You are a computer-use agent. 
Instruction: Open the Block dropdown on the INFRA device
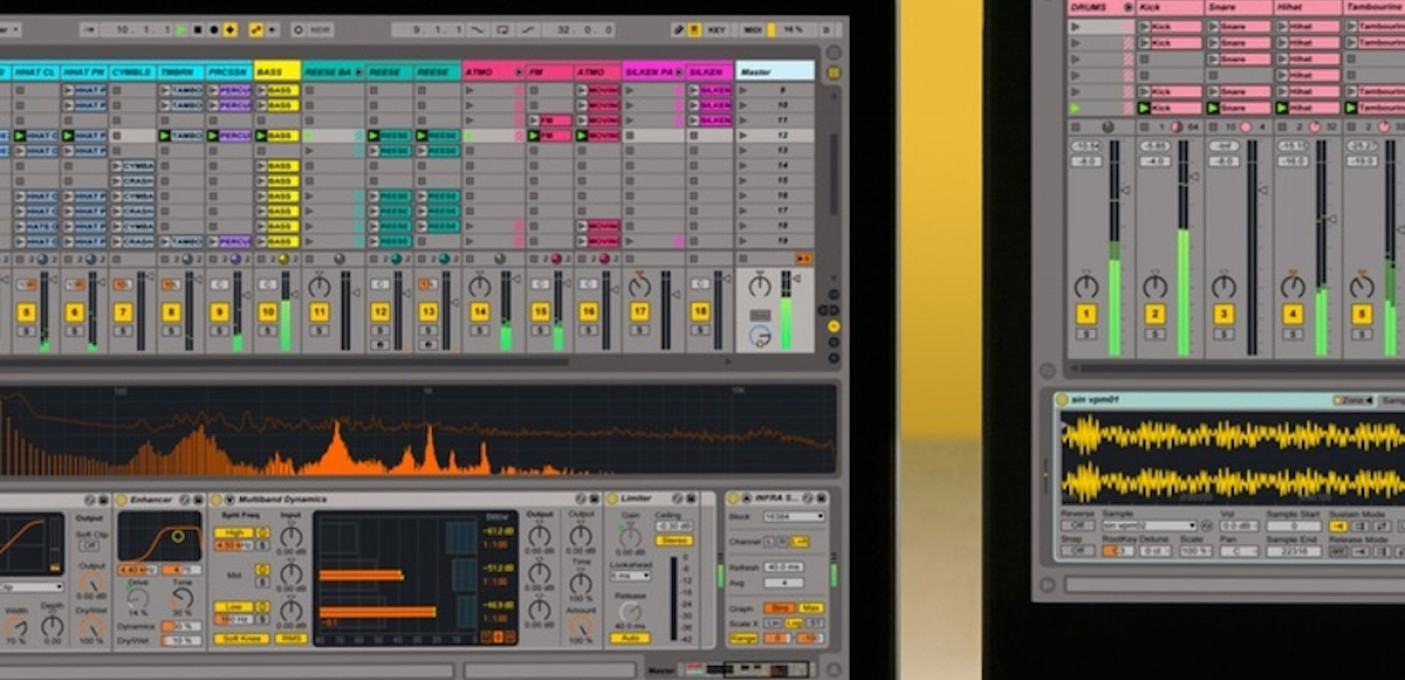(x=794, y=516)
